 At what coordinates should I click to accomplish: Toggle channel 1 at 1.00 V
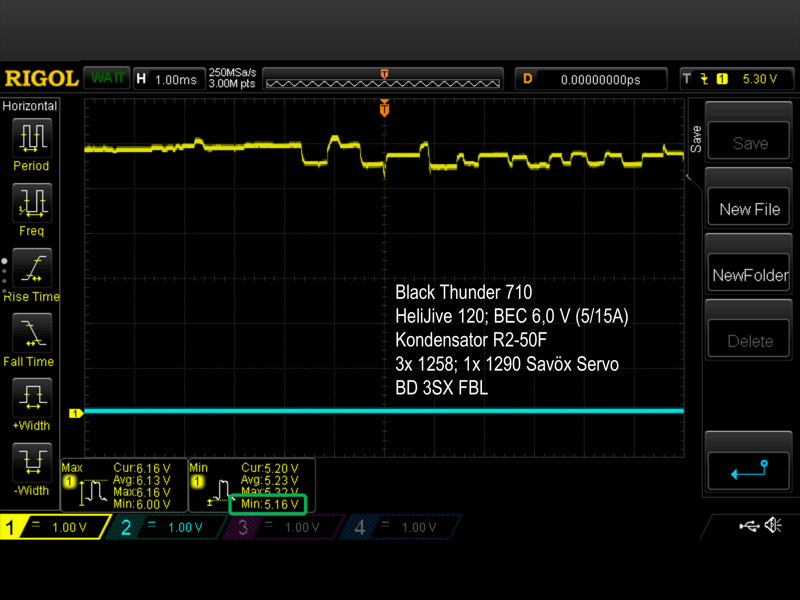(x=55, y=527)
